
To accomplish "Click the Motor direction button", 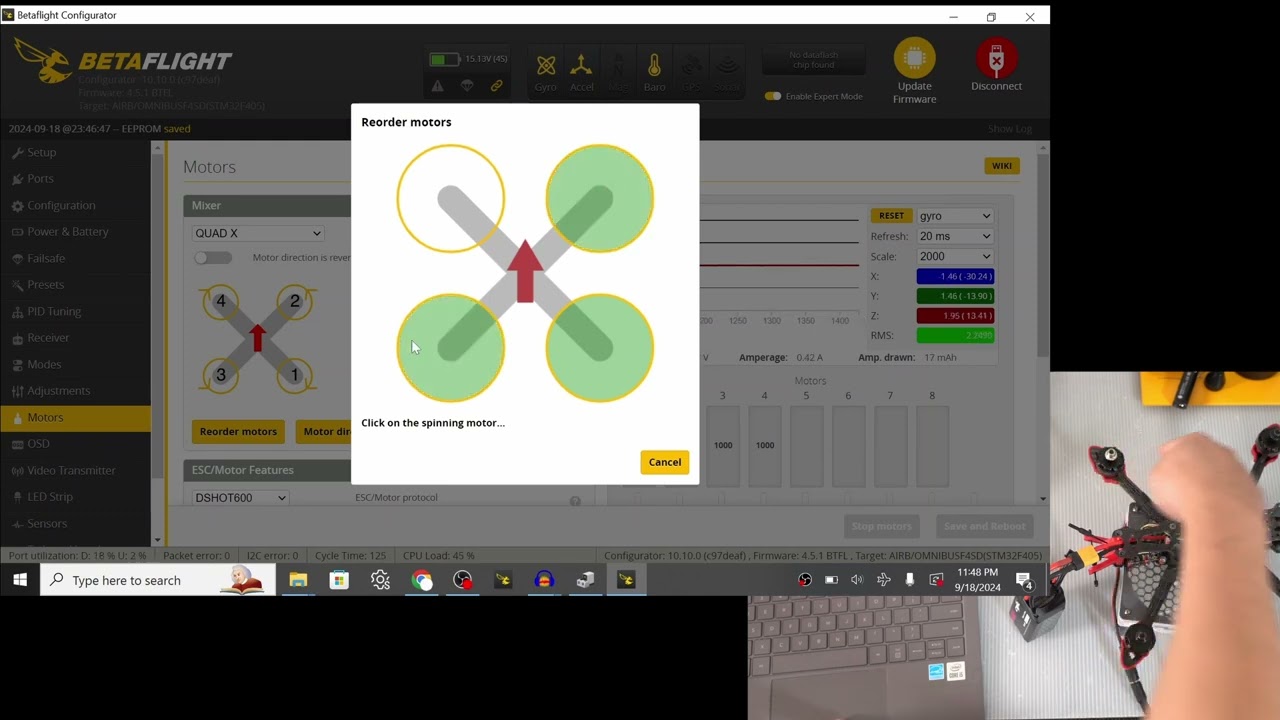I will 326,432.
